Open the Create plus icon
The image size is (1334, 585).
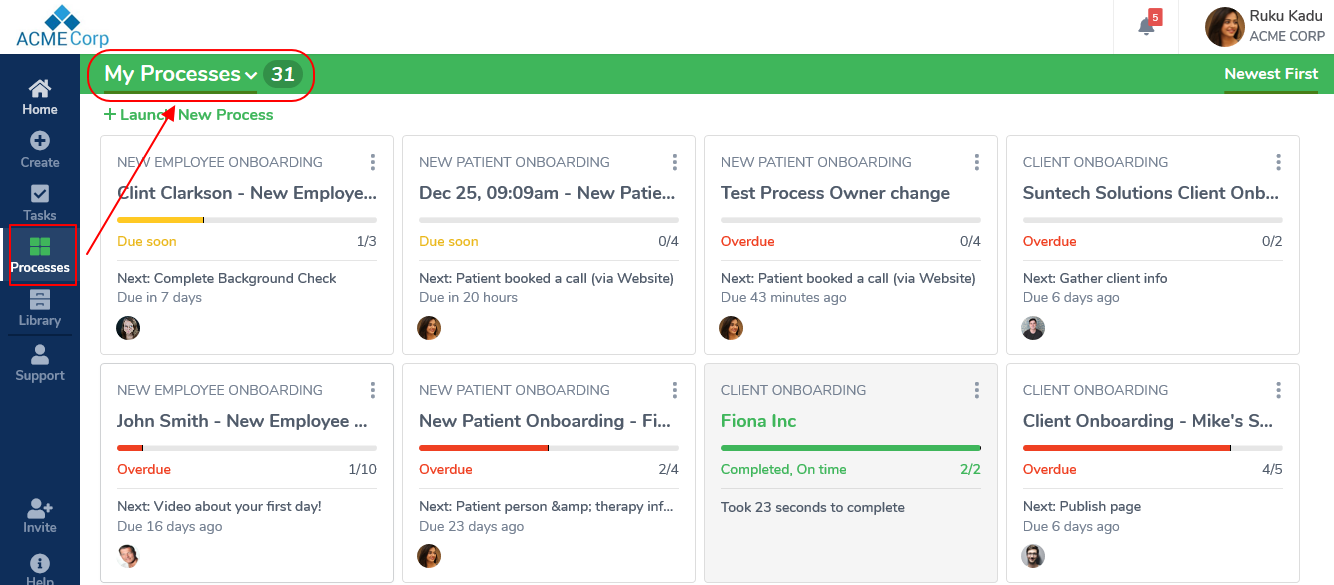[x=40, y=142]
